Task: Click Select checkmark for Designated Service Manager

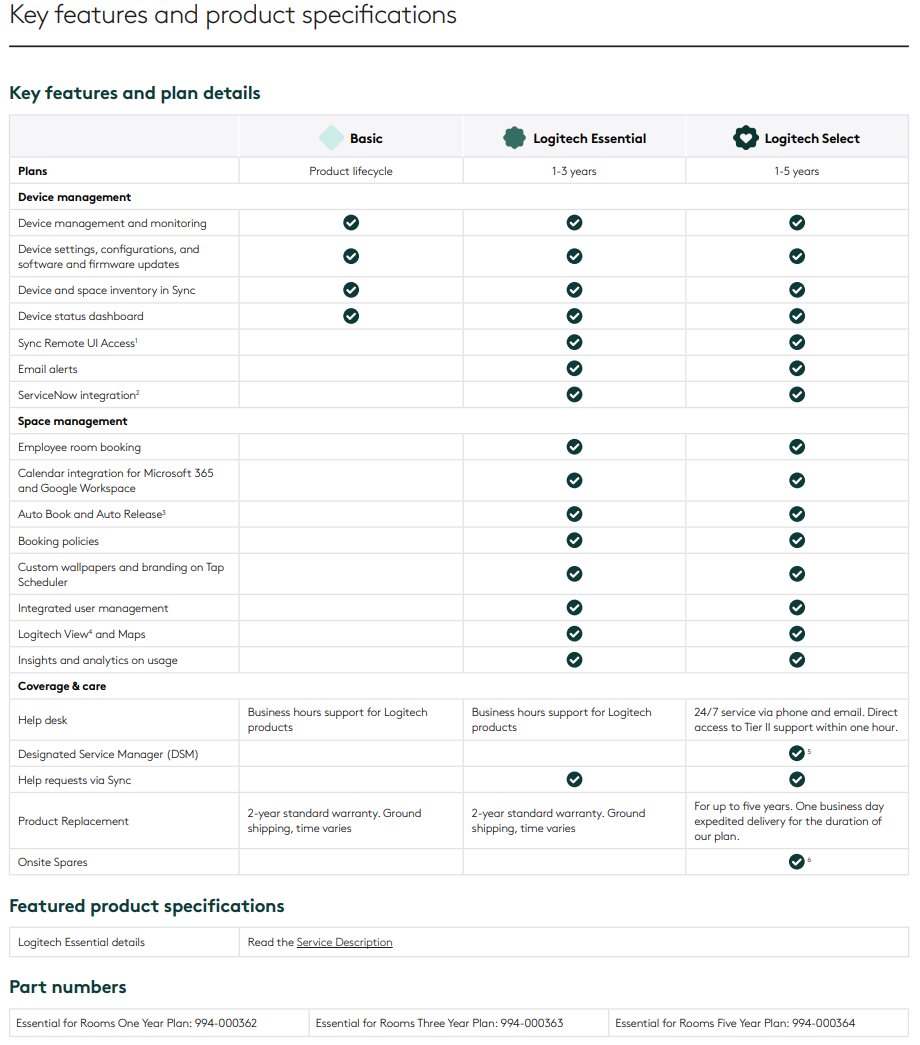Action: tap(796, 753)
